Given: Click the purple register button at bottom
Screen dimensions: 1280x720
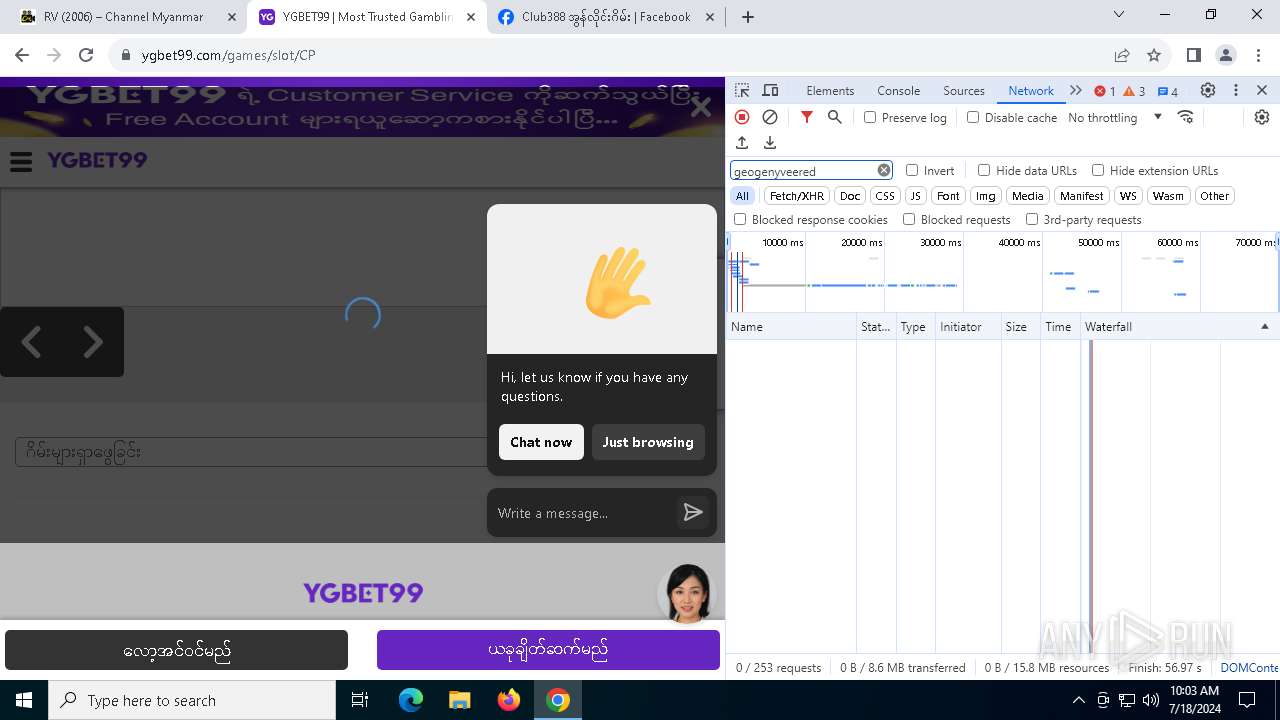Looking at the screenshot, I should 548,650.
